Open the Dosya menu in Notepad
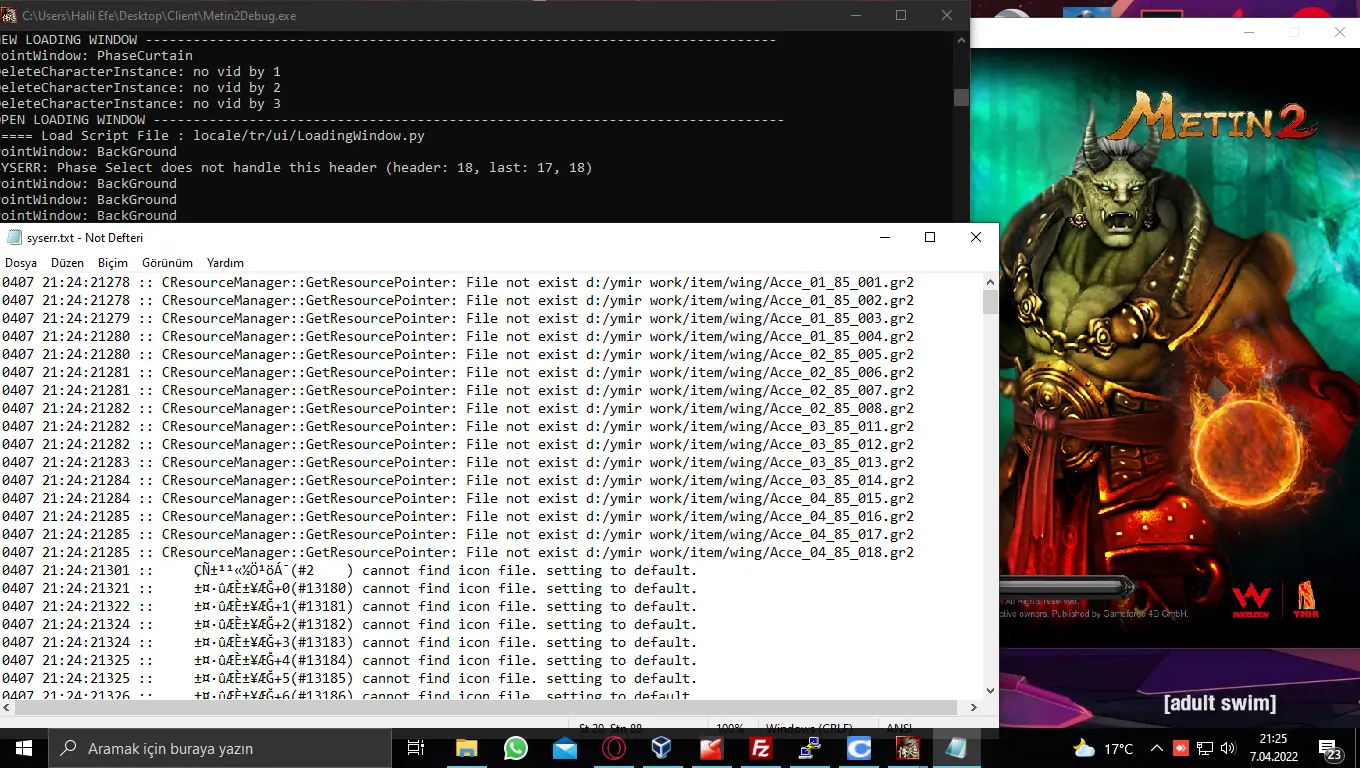Image resolution: width=1360 pixels, height=768 pixels. (x=21, y=263)
